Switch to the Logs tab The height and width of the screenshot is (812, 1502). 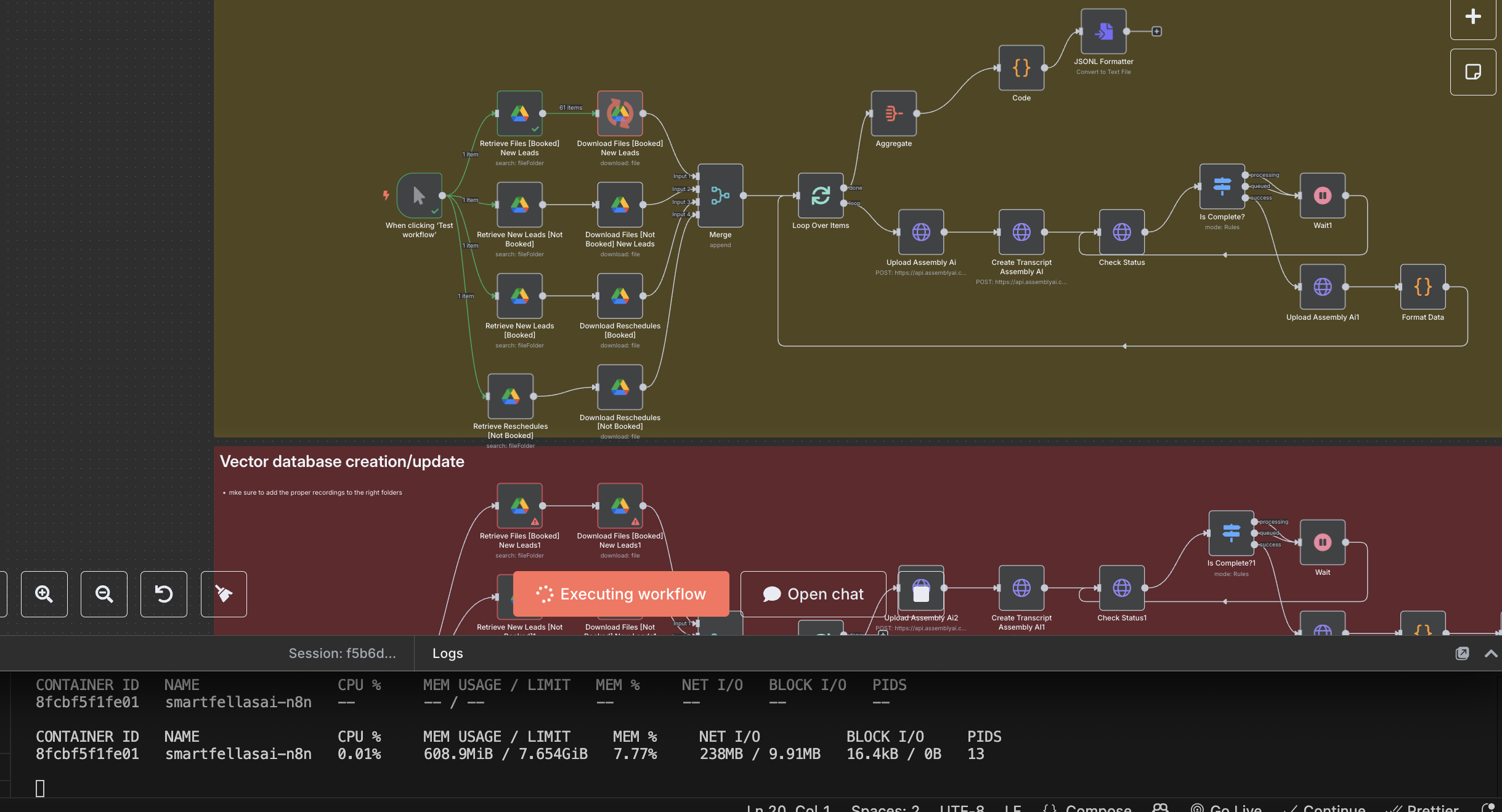pos(447,654)
